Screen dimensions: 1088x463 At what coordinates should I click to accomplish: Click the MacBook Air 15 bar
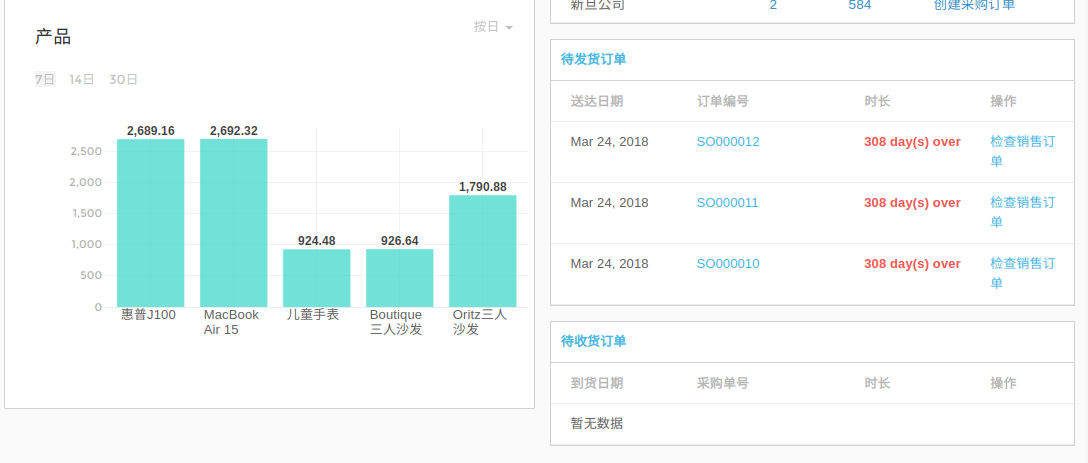click(x=233, y=223)
